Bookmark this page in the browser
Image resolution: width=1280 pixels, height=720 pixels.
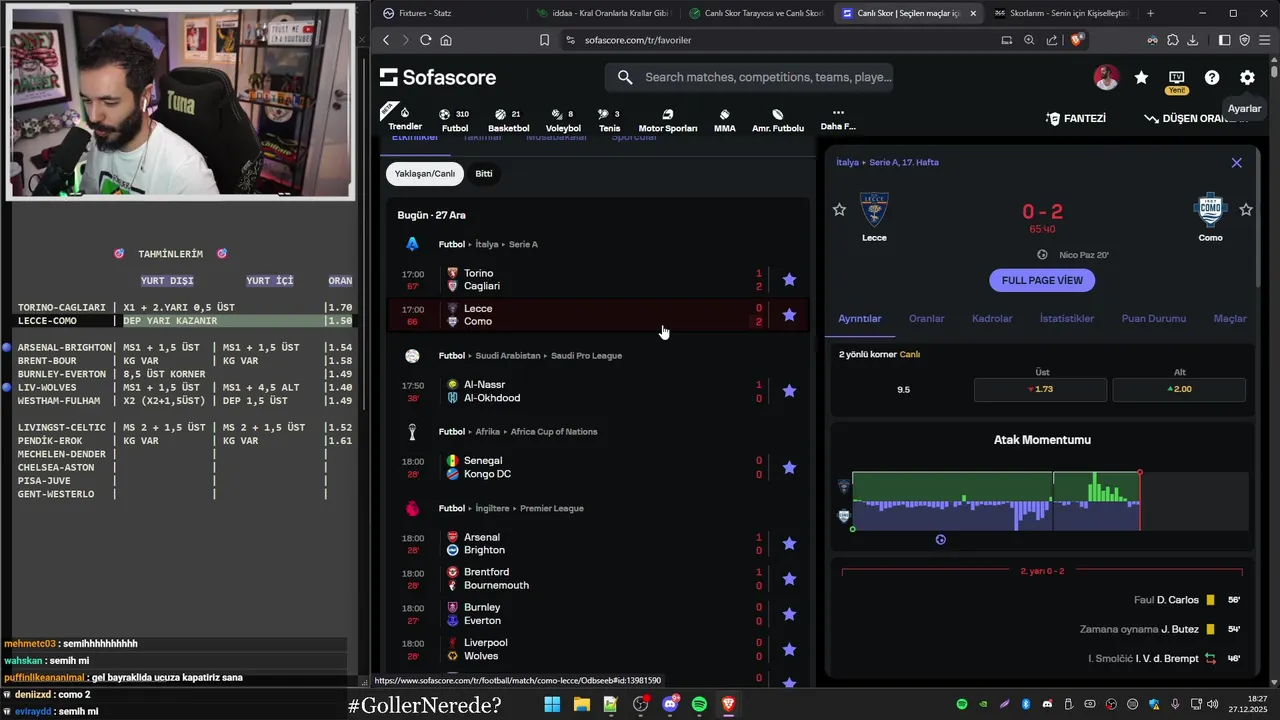pyautogui.click(x=544, y=40)
